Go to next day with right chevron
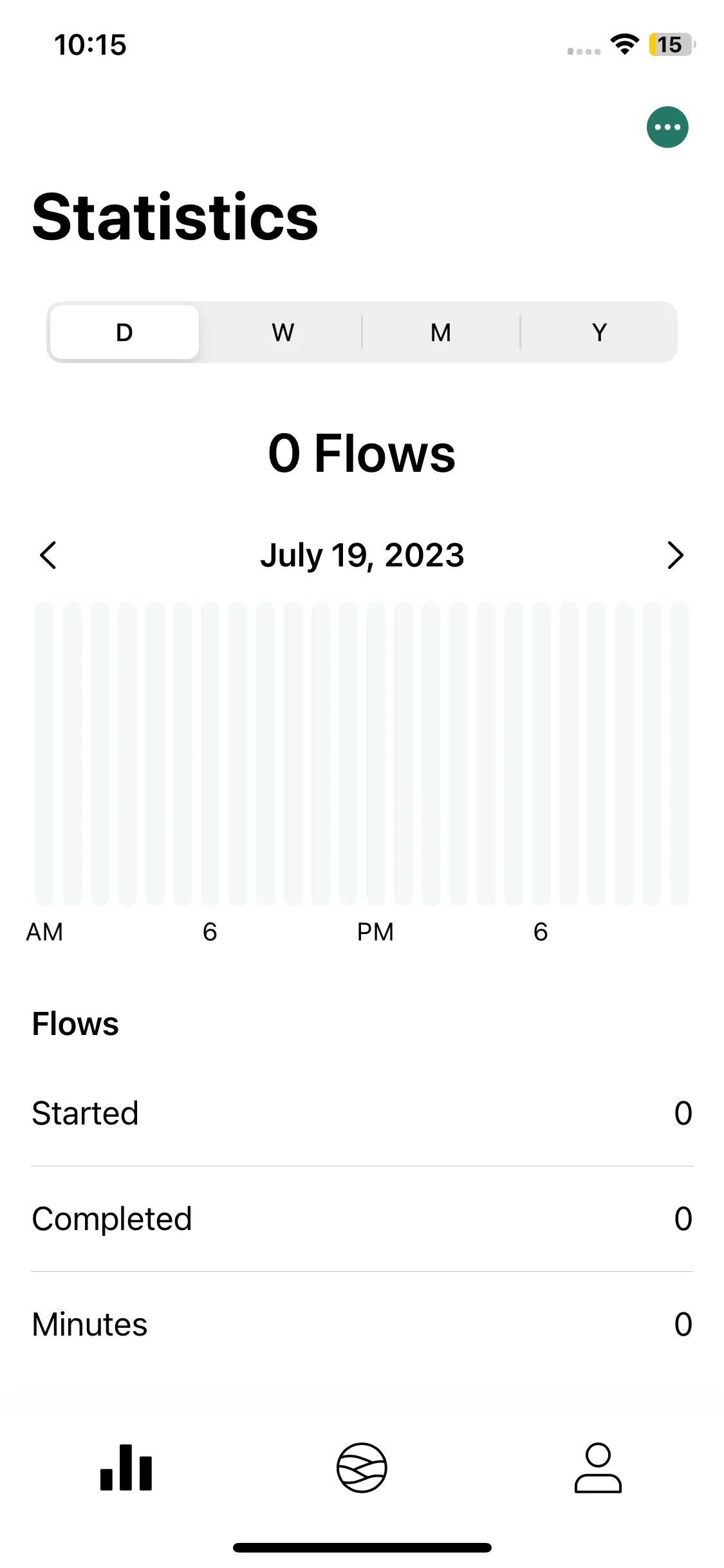724x1568 pixels. (x=675, y=555)
